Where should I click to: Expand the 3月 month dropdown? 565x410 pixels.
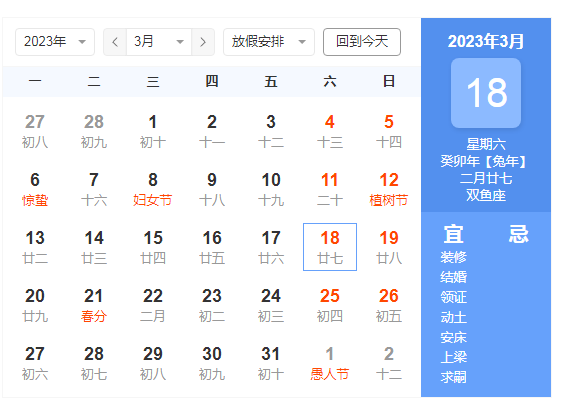(x=159, y=42)
